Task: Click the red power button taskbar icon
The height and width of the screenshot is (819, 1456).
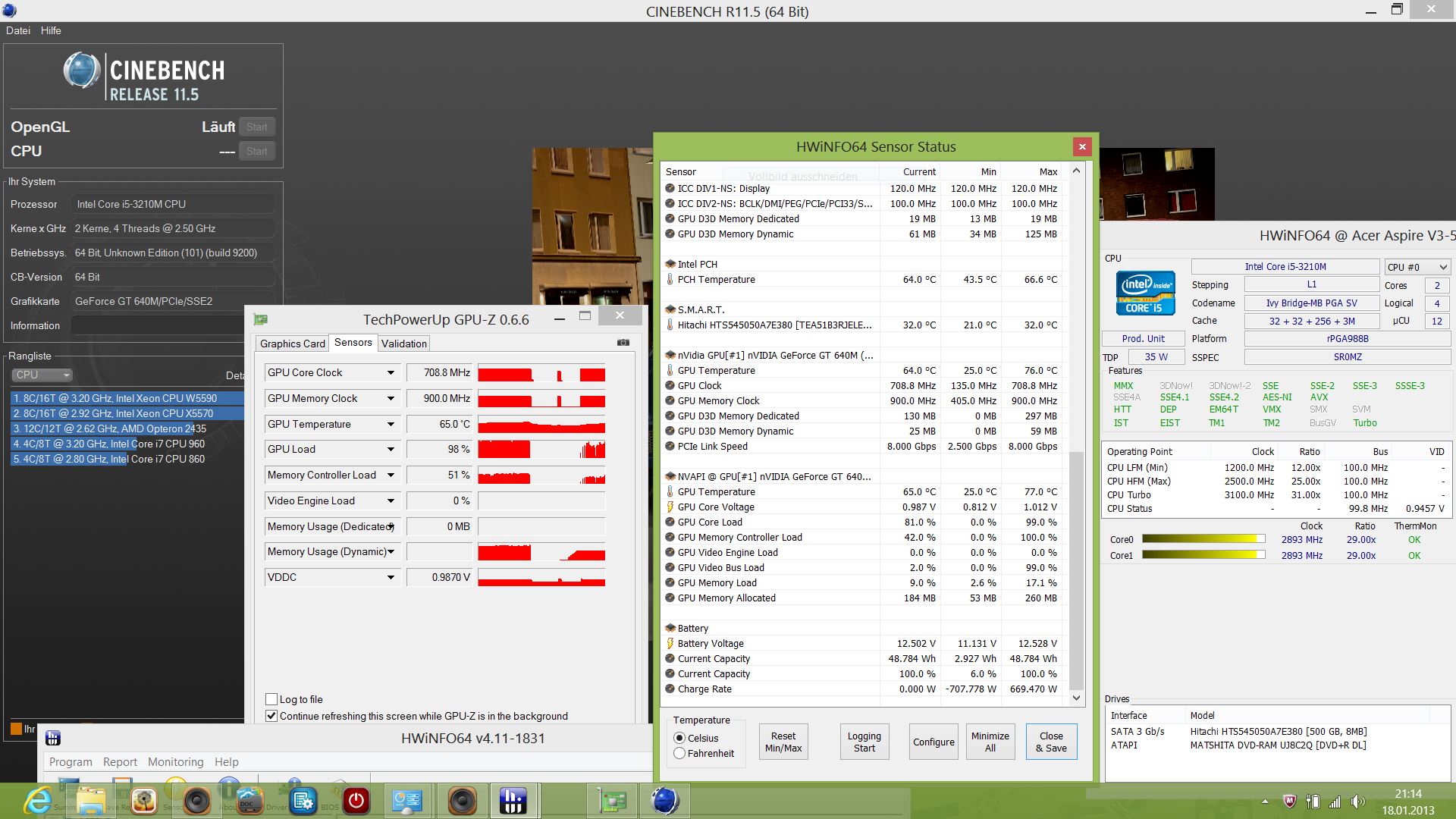Action: [x=356, y=801]
